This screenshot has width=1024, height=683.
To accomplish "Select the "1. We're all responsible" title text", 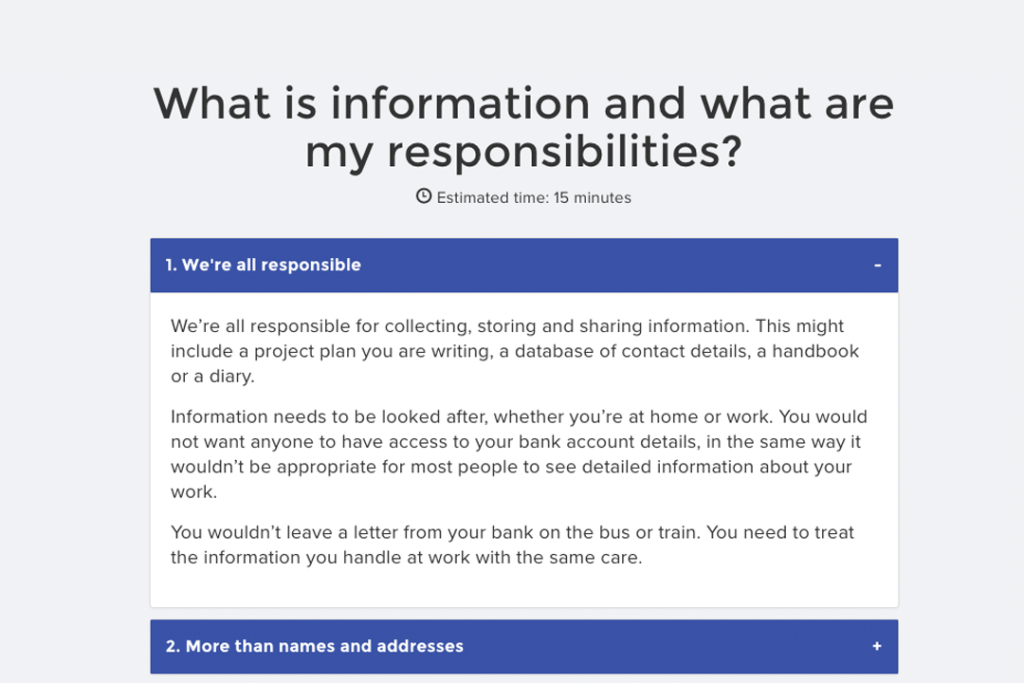I will coord(263,265).
